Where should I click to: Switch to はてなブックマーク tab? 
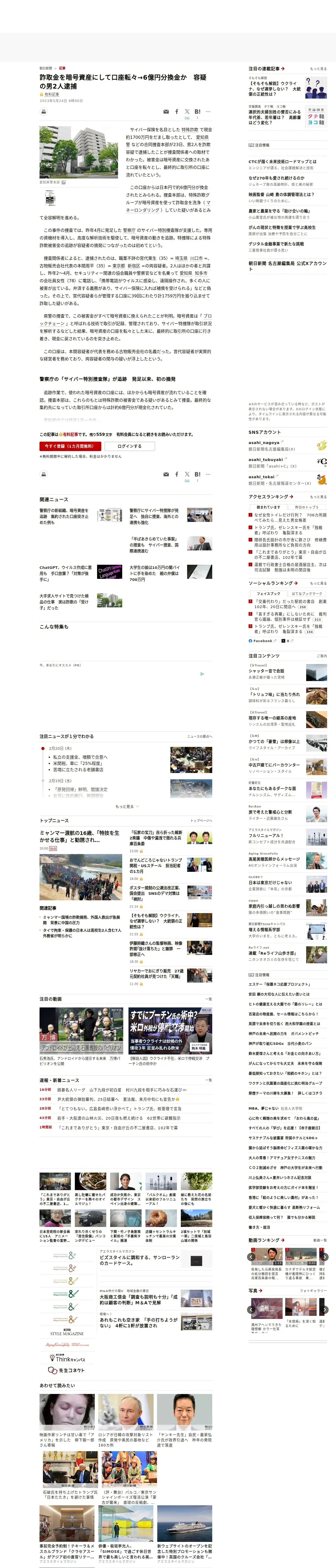(307, 593)
